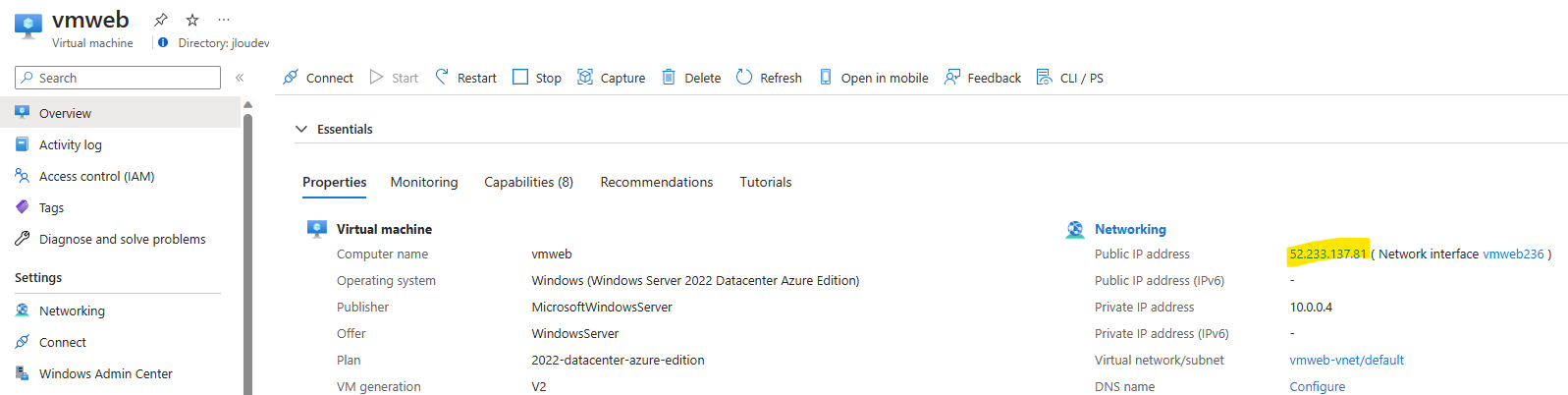Click the Capture icon

(x=585, y=77)
